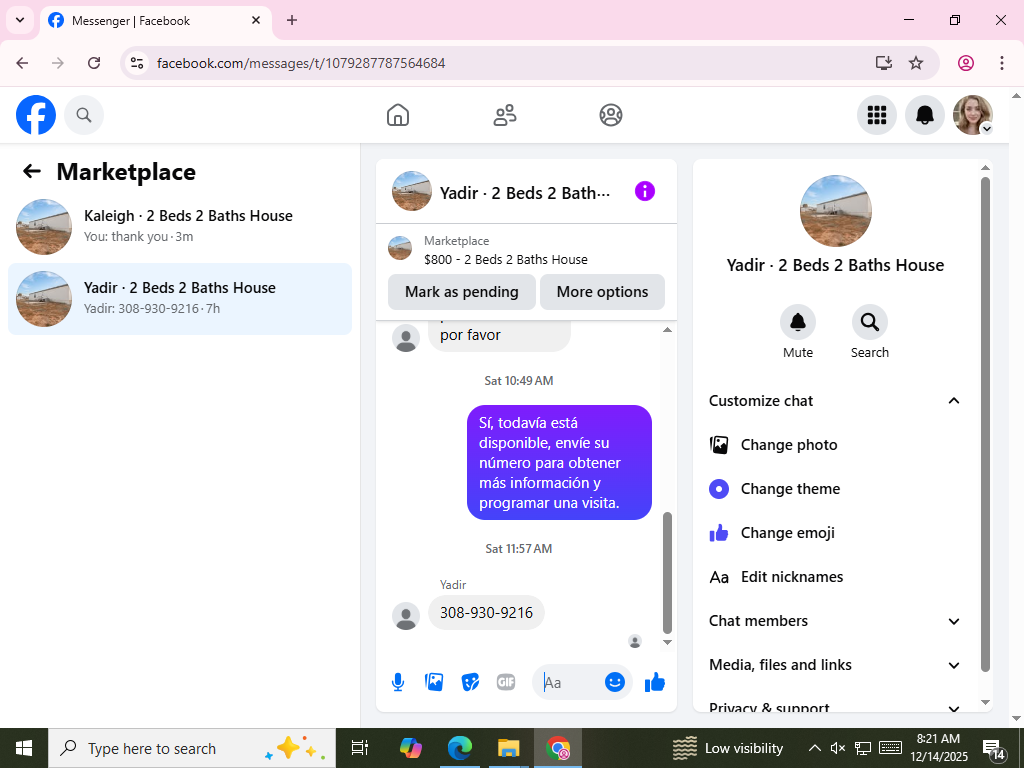1024x768 pixels.
Task: Expand the Chat members section
Action: click(835, 621)
